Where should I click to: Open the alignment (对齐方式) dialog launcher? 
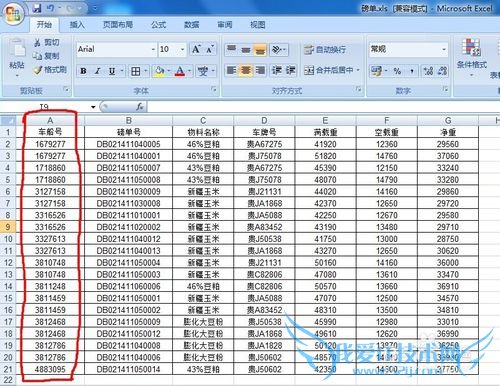(x=359, y=89)
